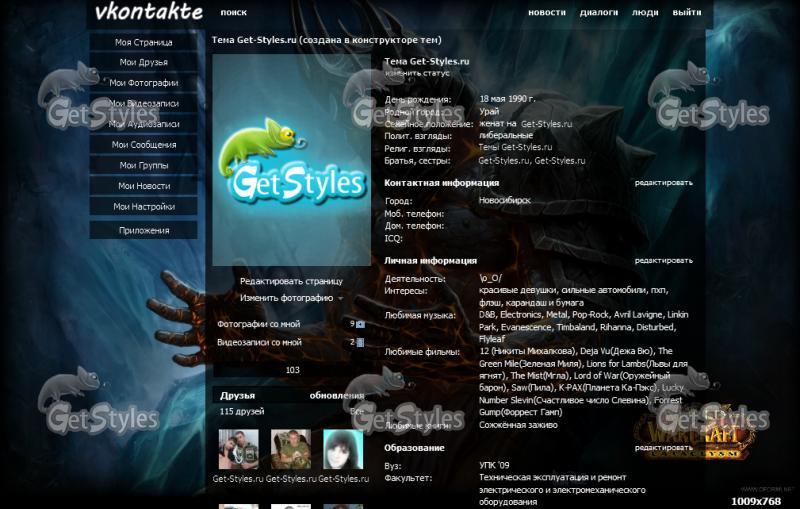800x509 pixels.
Task: Open Видеозаписи со мной
Action: tap(259, 342)
